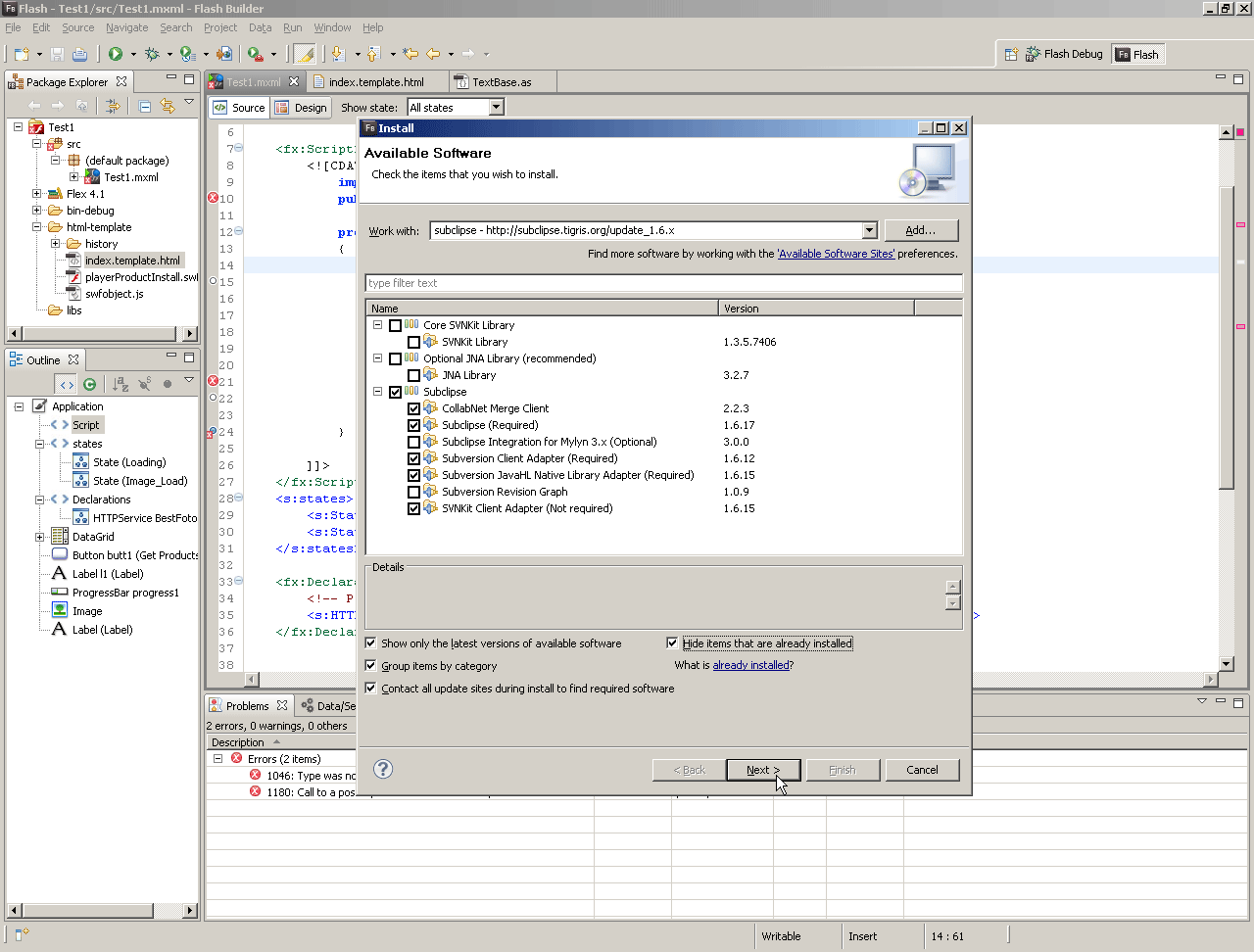Open the 'Work with' update site dropdown

(x=869, y=230)
